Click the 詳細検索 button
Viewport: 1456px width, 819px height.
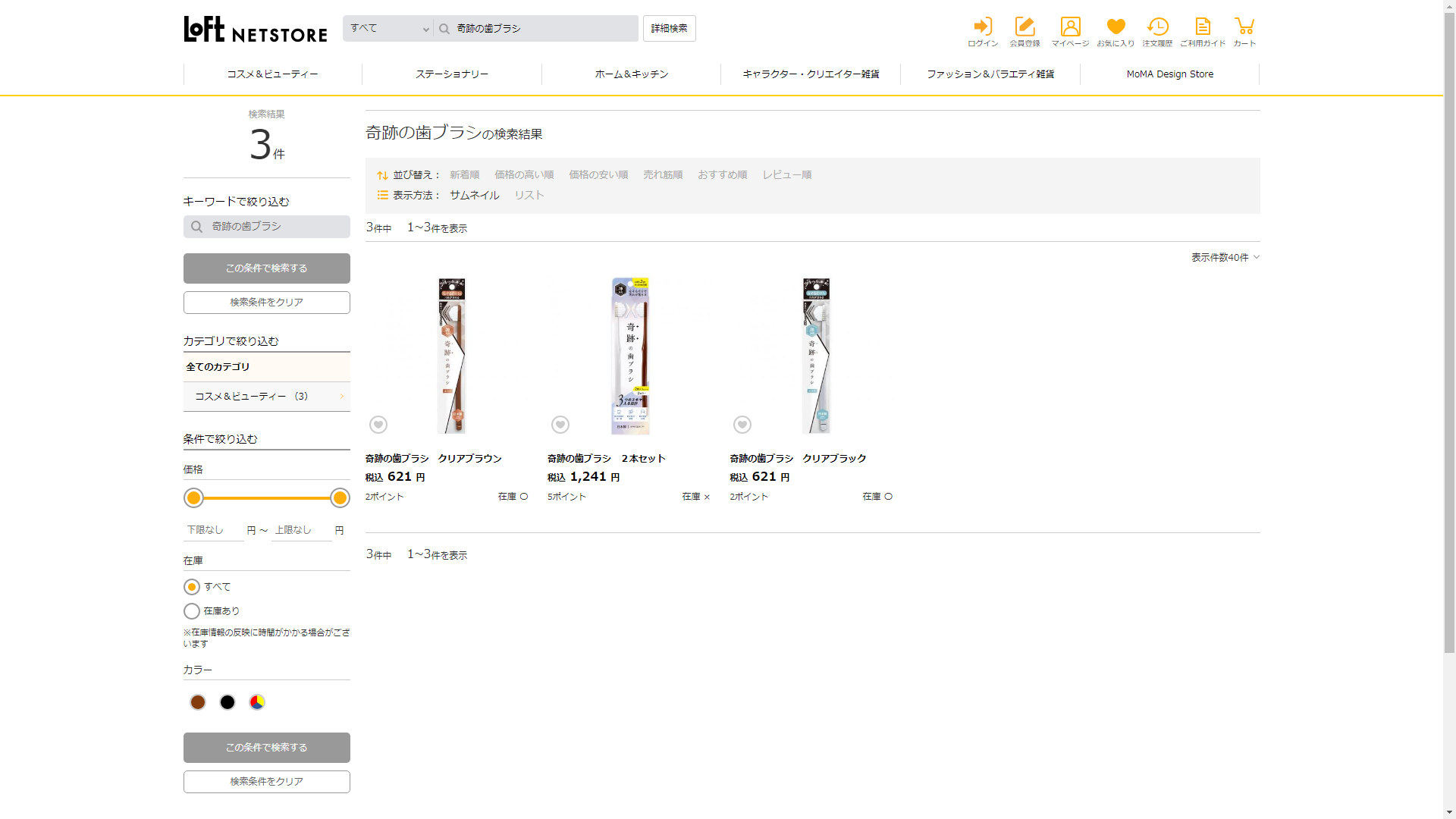(x=669, y=29)
